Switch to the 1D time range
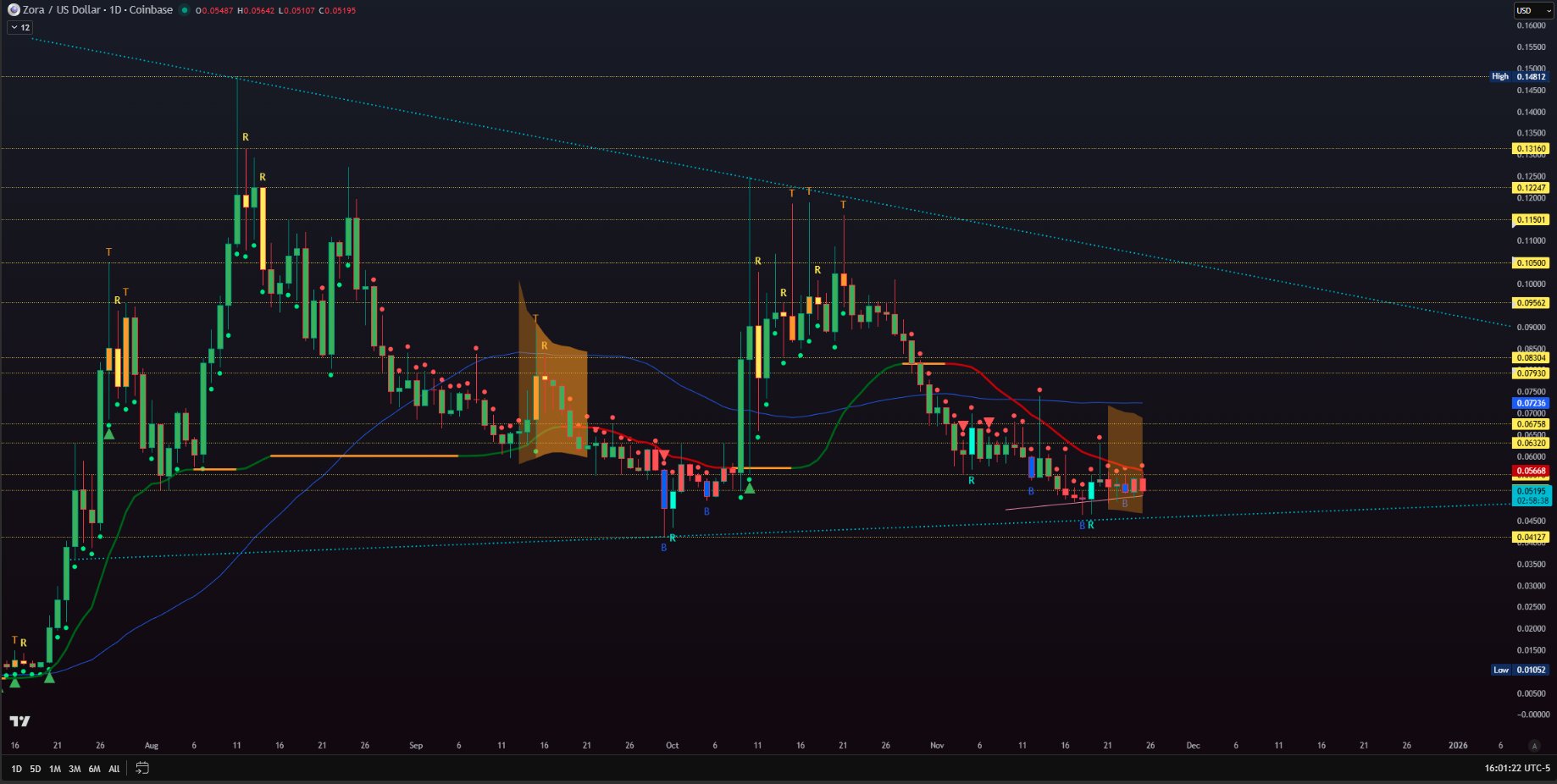Screen dimensions: 1557x784 tap(16, 769)
